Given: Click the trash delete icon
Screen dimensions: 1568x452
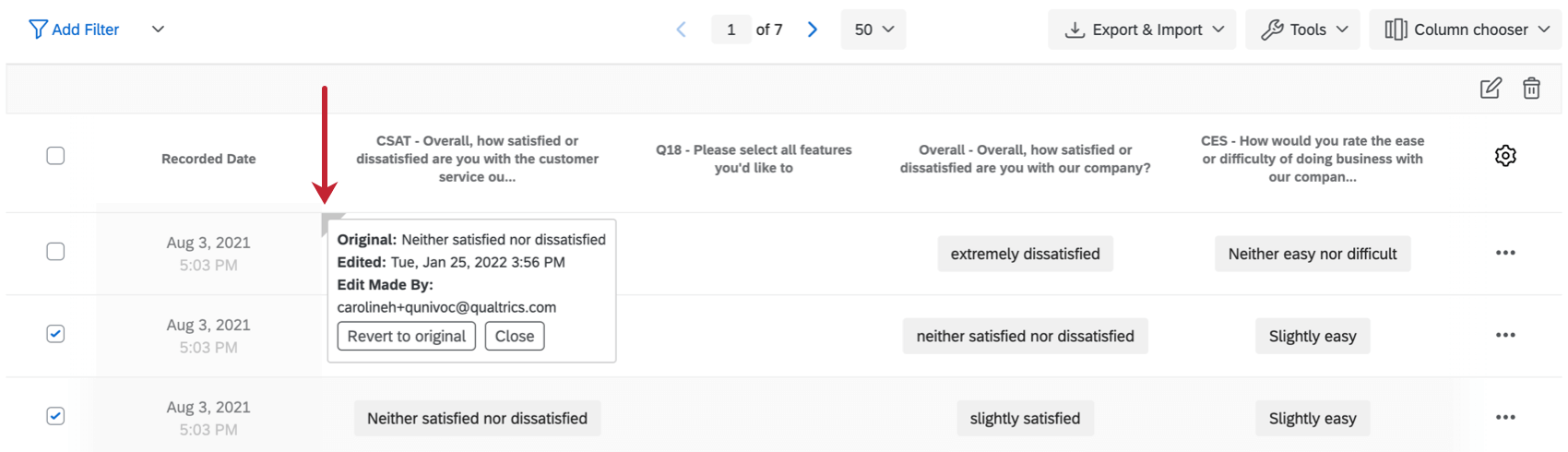Looking at the screenshot, I should (x=1531, y=89).
